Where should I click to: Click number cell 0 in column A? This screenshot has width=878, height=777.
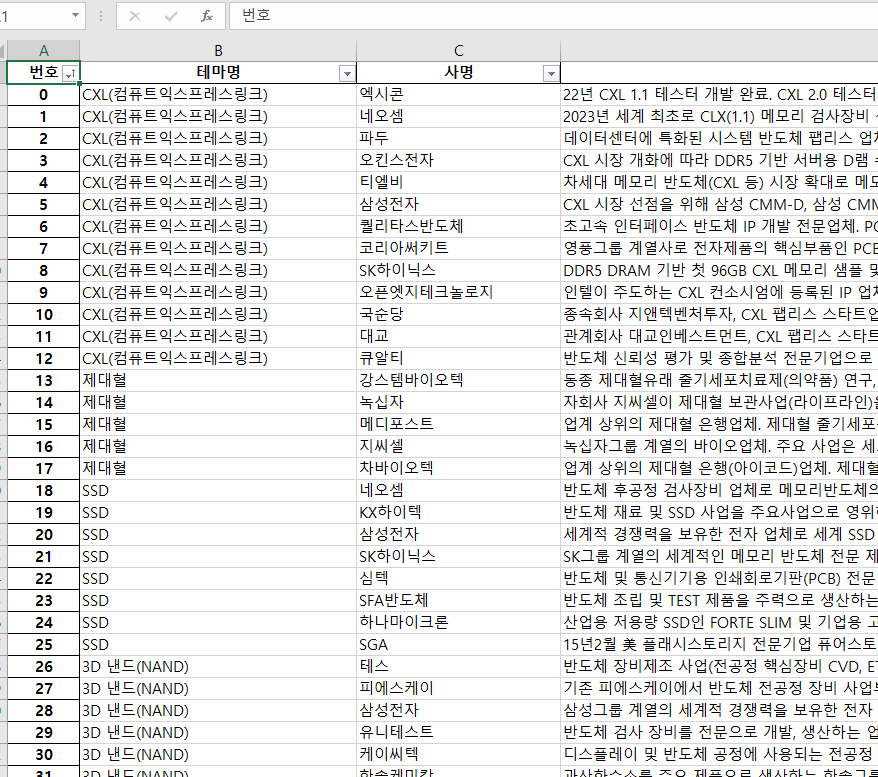[x=43, y=95]
